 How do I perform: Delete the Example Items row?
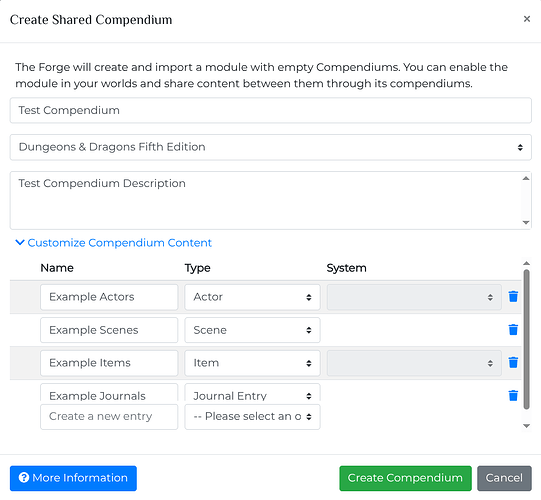[x=513, y=362]
